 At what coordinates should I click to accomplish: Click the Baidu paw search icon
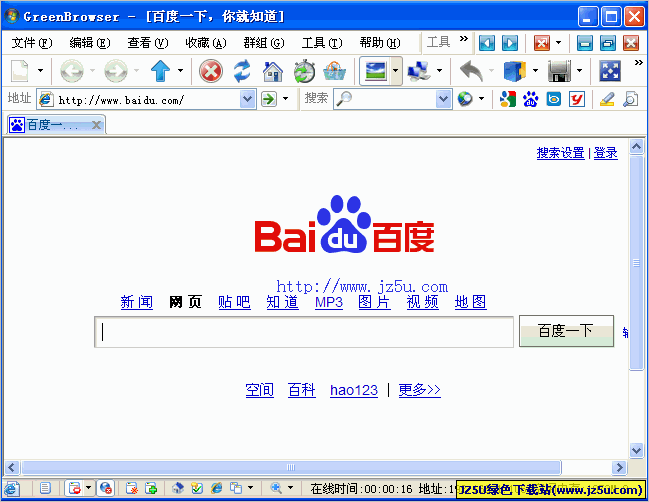click(x=530, y=99)
